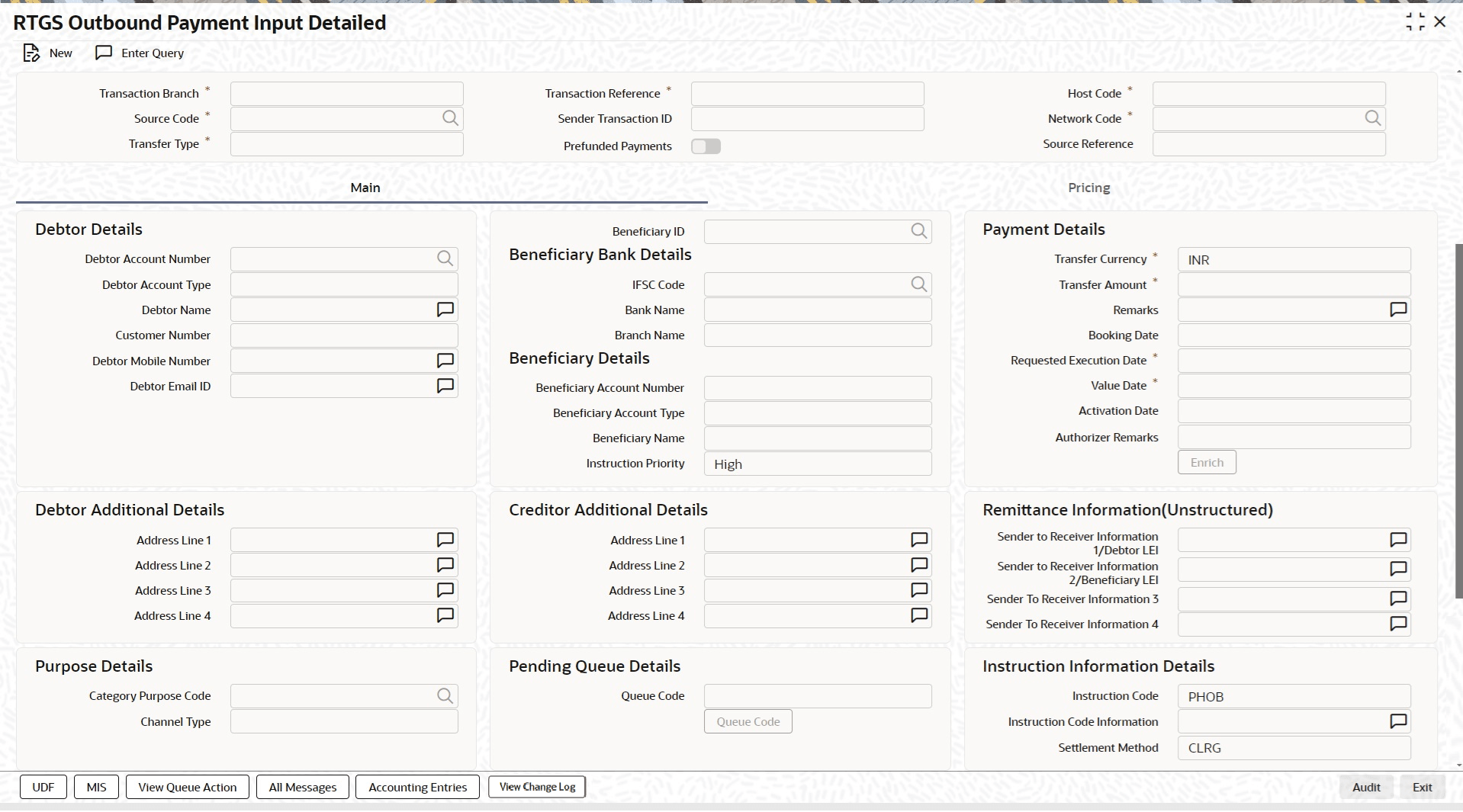This screenshot has height=812, width=1463.
Task: Click the Exit button
Action: (1422, 787)
